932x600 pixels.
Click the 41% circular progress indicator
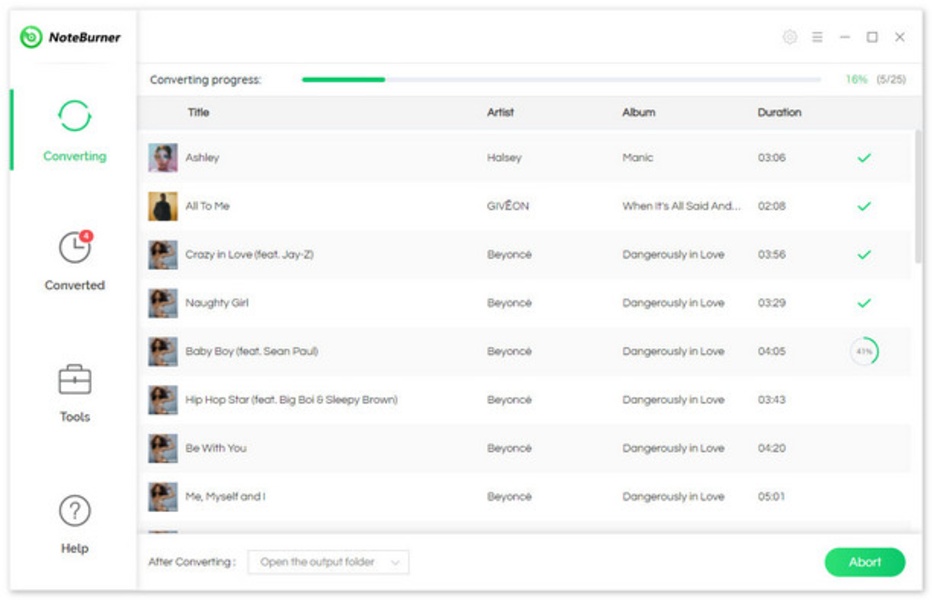tap(864, 352)
